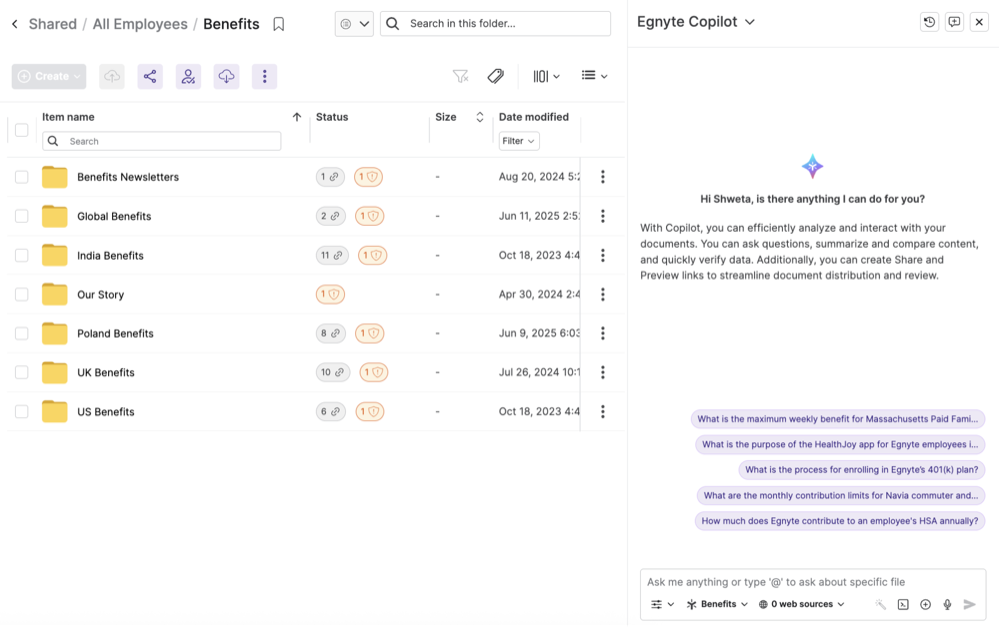This screenshot has height=627, width=999.
Task: Open the Egnyte Copilot dropdown
Action: point(696,21)
